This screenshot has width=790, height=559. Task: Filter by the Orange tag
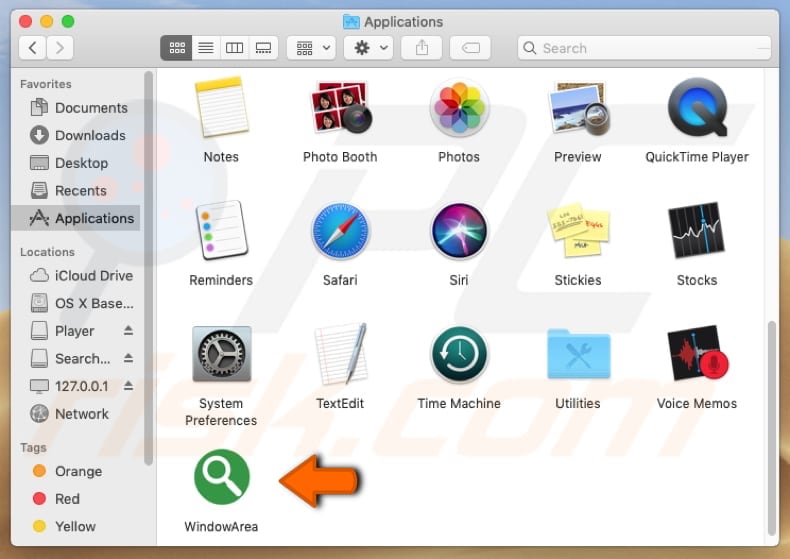click(x=76, y=471)
